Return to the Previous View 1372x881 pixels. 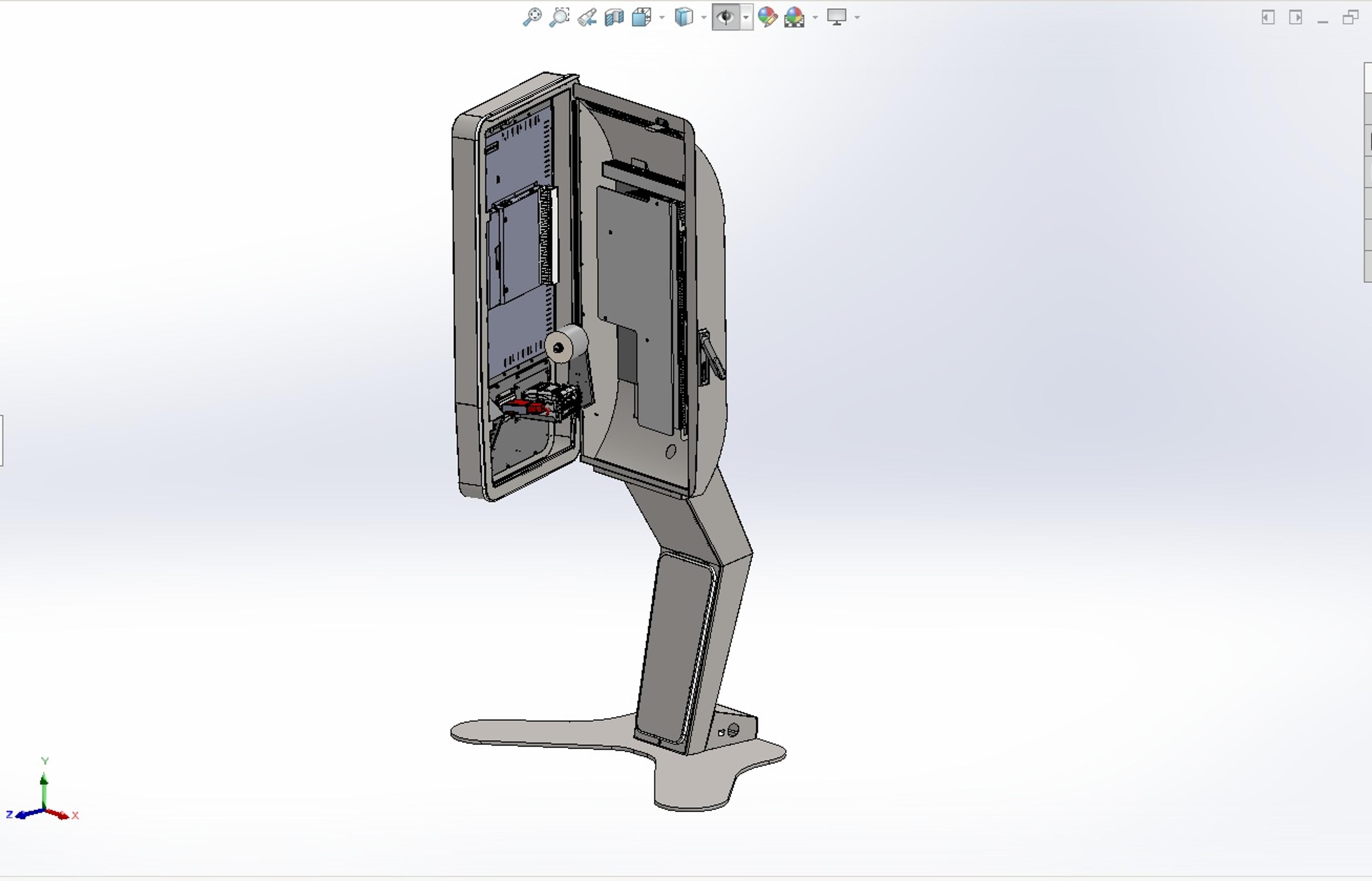tap(587, 17)
